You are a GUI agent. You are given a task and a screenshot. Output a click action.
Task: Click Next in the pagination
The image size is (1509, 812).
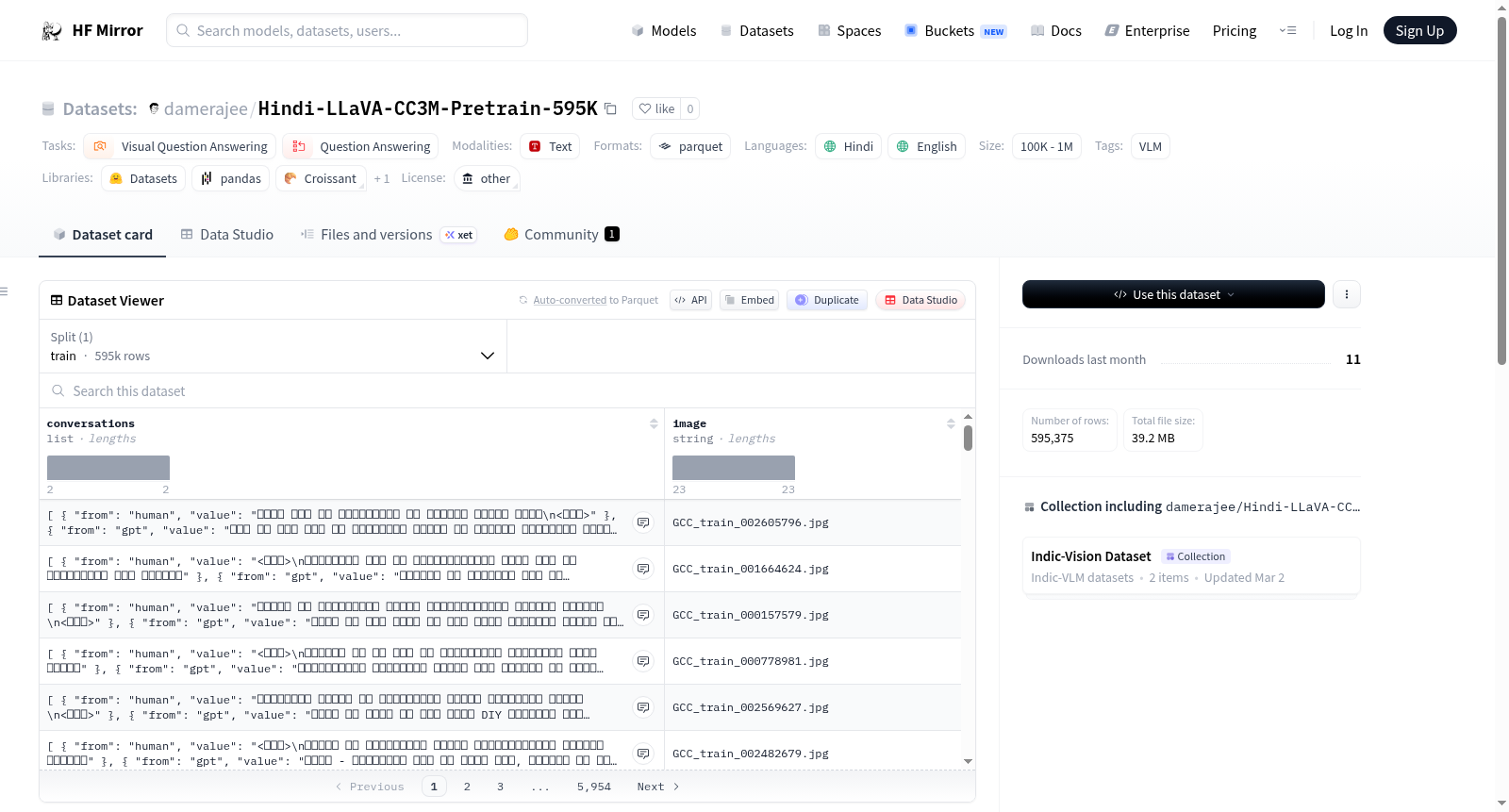coord(658,787)
